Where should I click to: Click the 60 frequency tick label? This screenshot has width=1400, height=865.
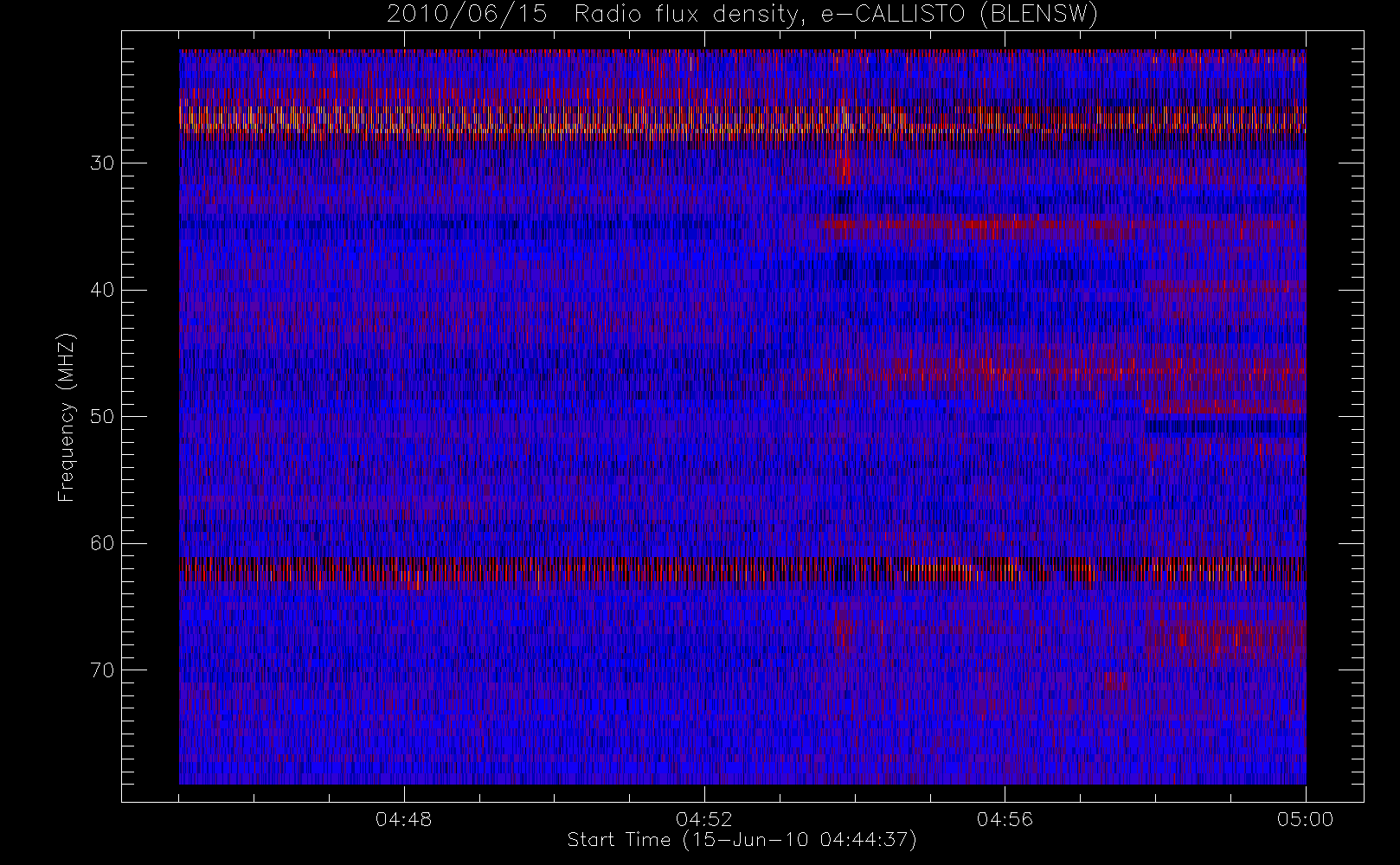(102, 543)
